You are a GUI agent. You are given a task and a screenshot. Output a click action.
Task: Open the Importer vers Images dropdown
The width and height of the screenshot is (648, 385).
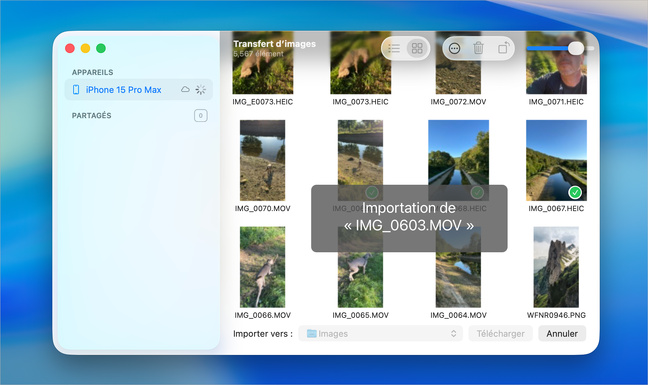point(380,333)
